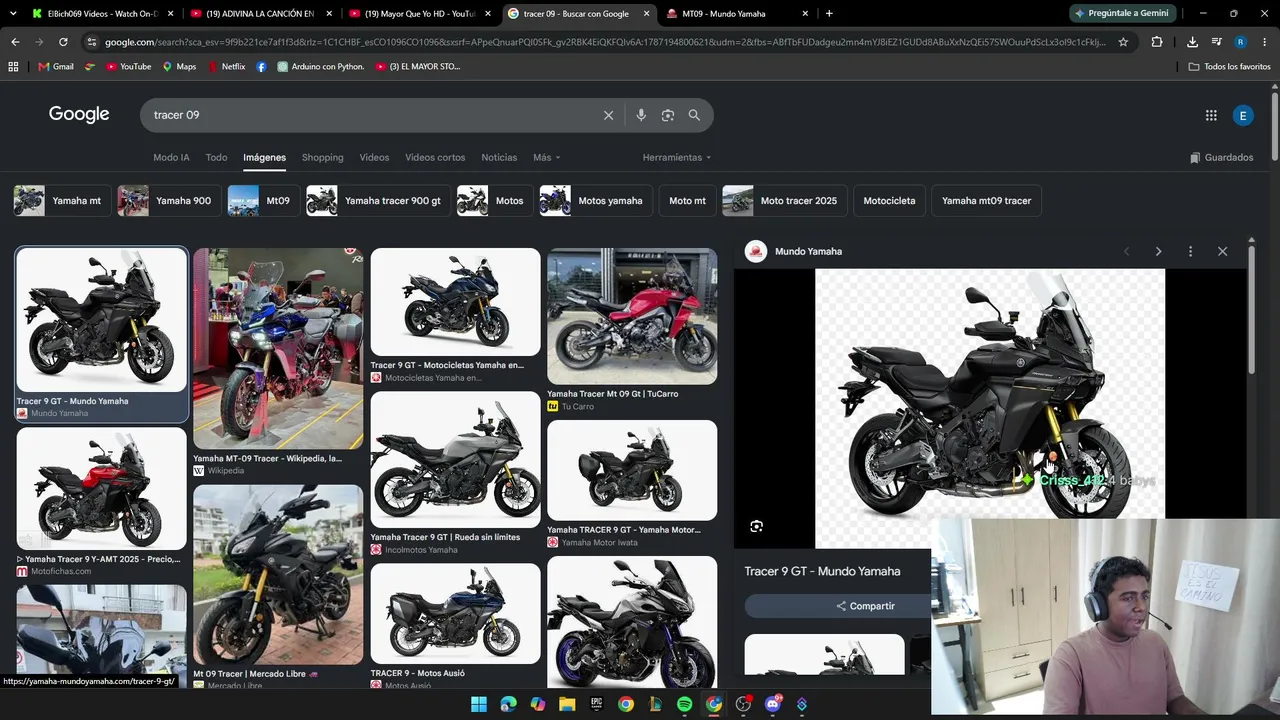Open the Noticias results tab
This screenshot has height=720, width=1280.
499,157
